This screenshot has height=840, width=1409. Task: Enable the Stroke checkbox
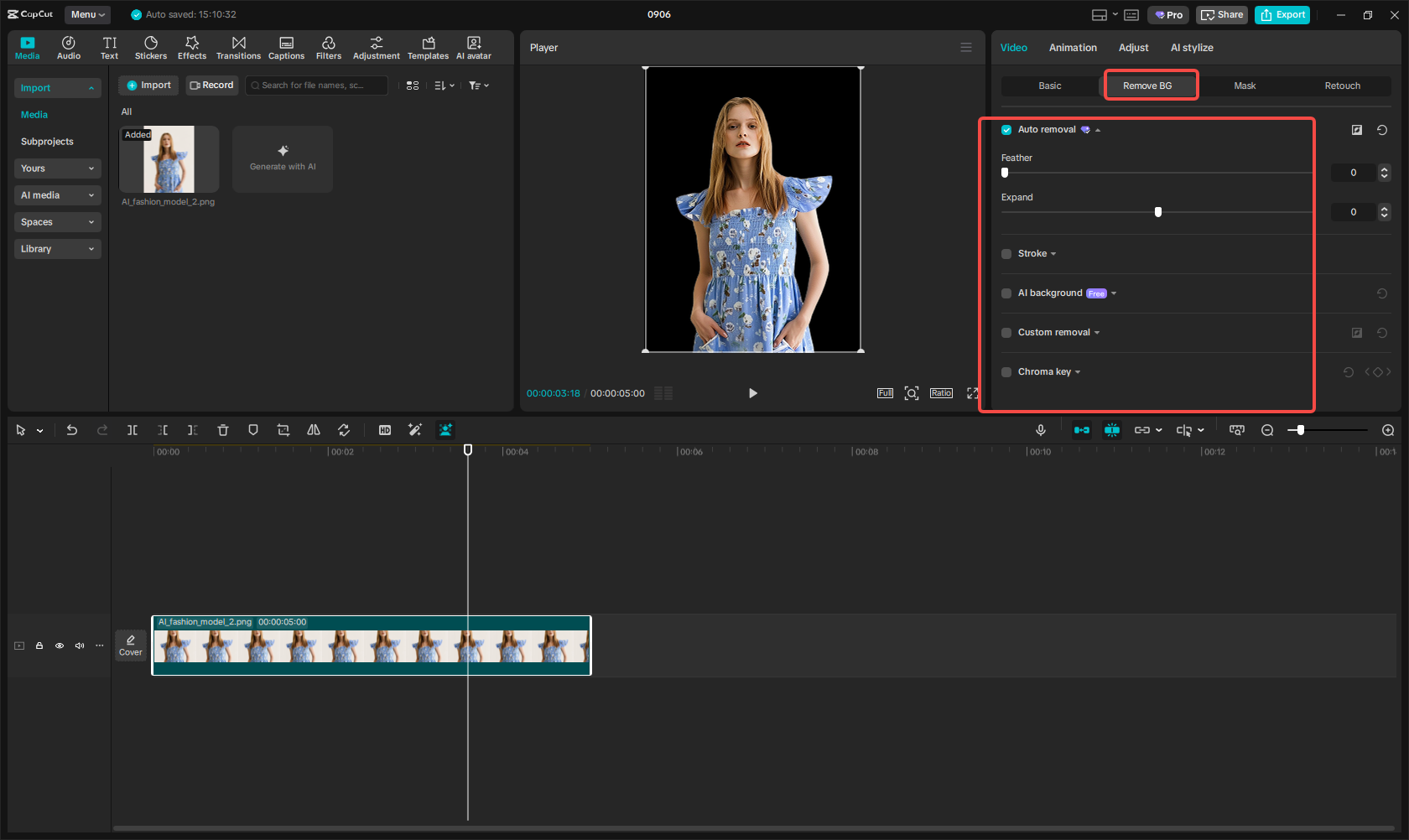tap(1006, 254)
